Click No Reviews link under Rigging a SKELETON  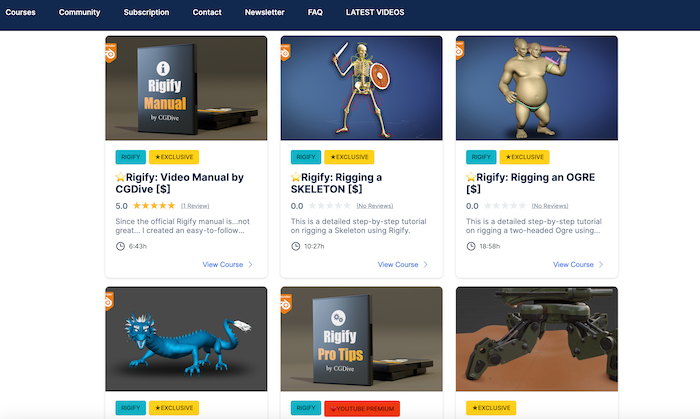(x=375, y=206)
